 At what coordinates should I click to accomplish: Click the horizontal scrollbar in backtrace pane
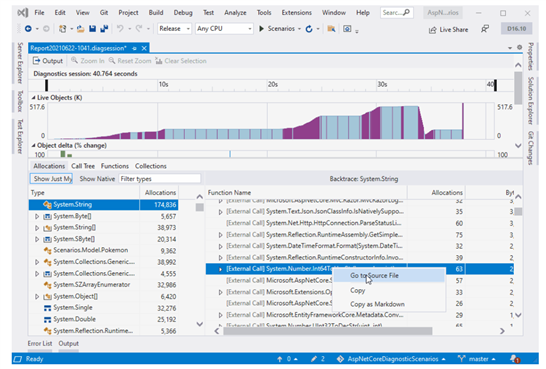(327, 331)
